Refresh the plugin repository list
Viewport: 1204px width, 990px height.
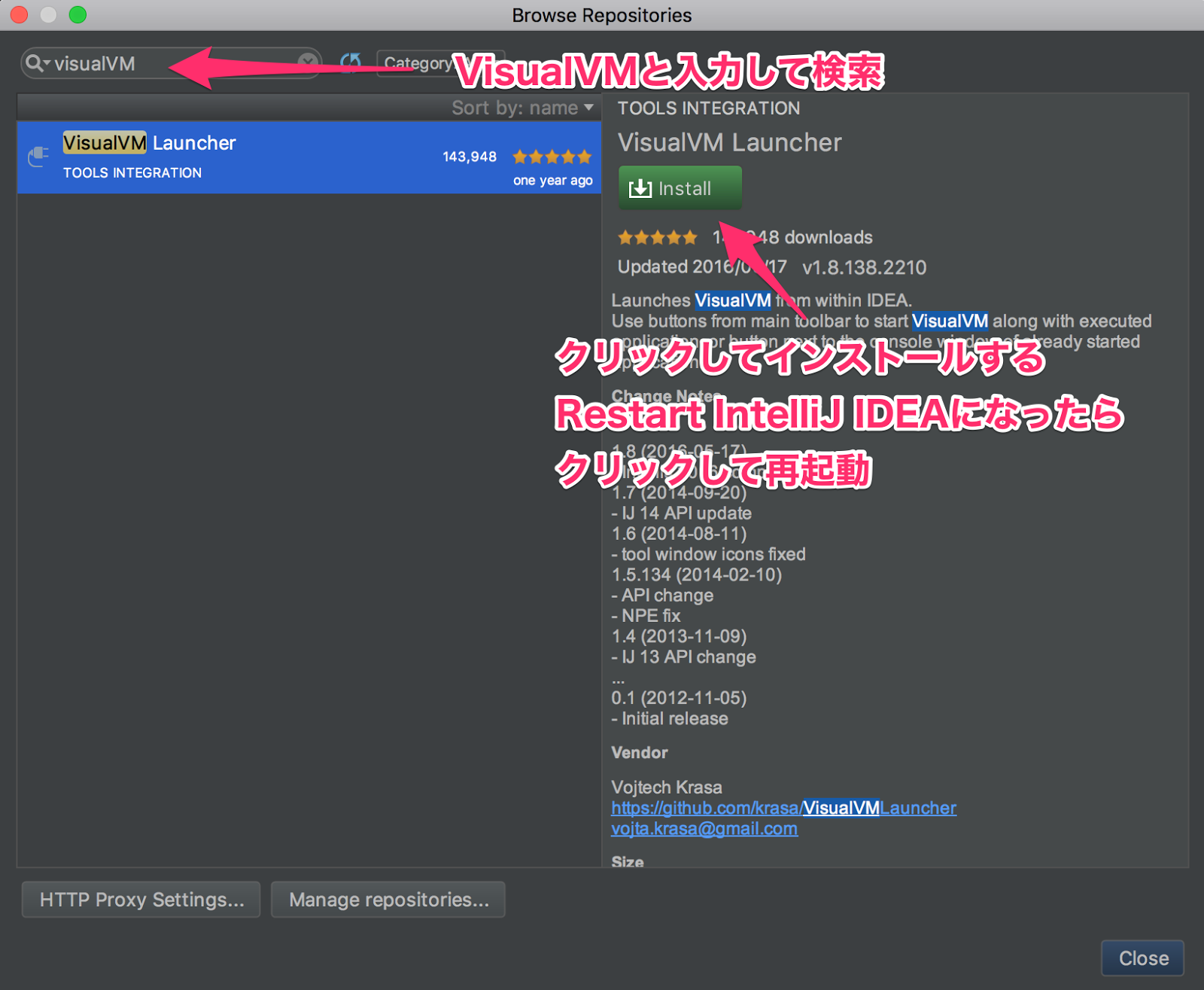[x=352, y=63]
